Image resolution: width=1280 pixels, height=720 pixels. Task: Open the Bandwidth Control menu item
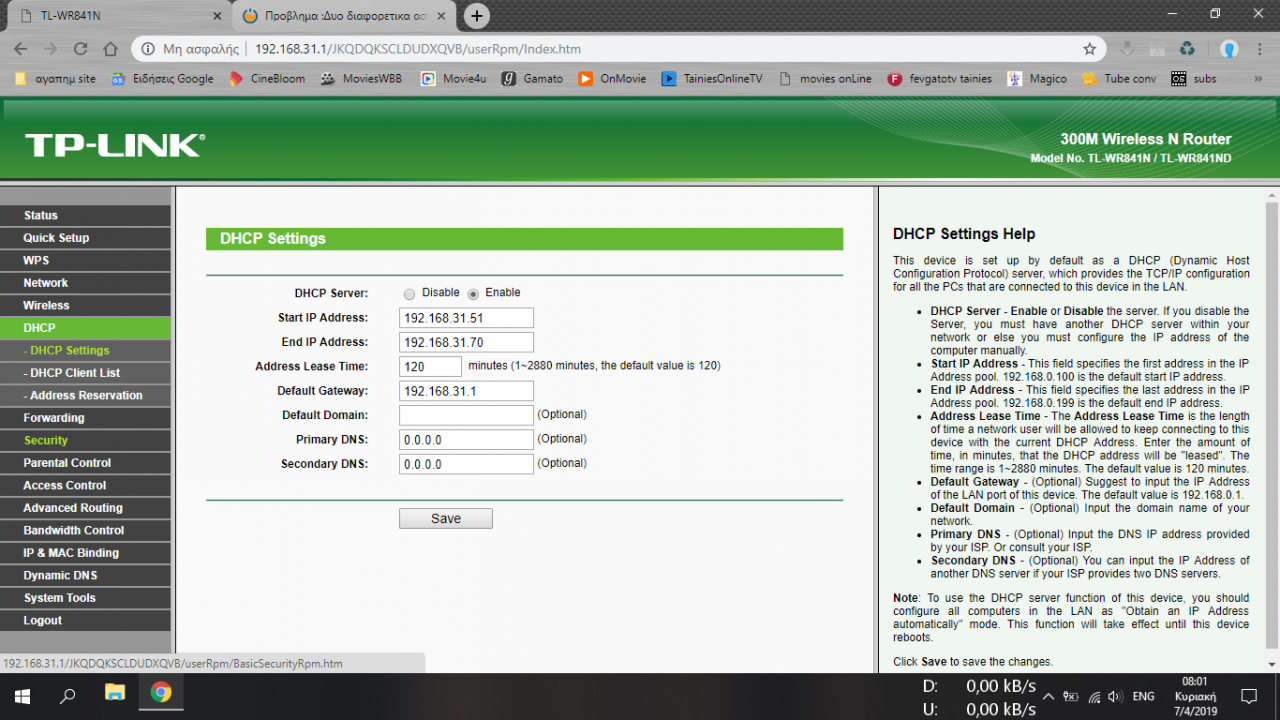point(85,530)
